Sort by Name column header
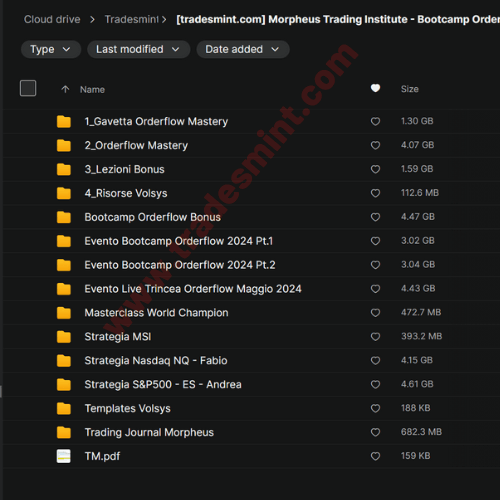This screenshot has width=500, height=500. (x=92, y=89)
